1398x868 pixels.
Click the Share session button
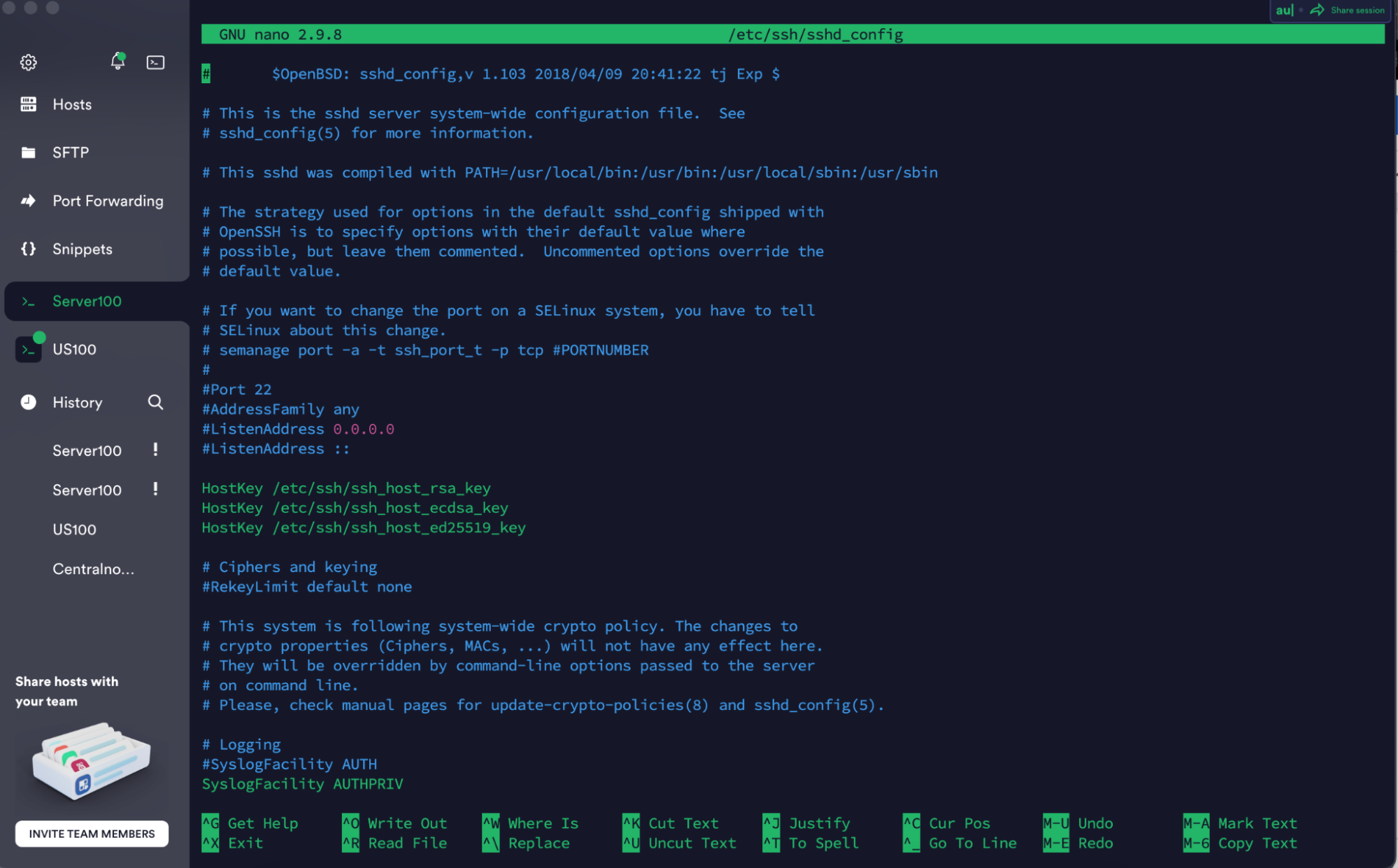click(1348, 10)
